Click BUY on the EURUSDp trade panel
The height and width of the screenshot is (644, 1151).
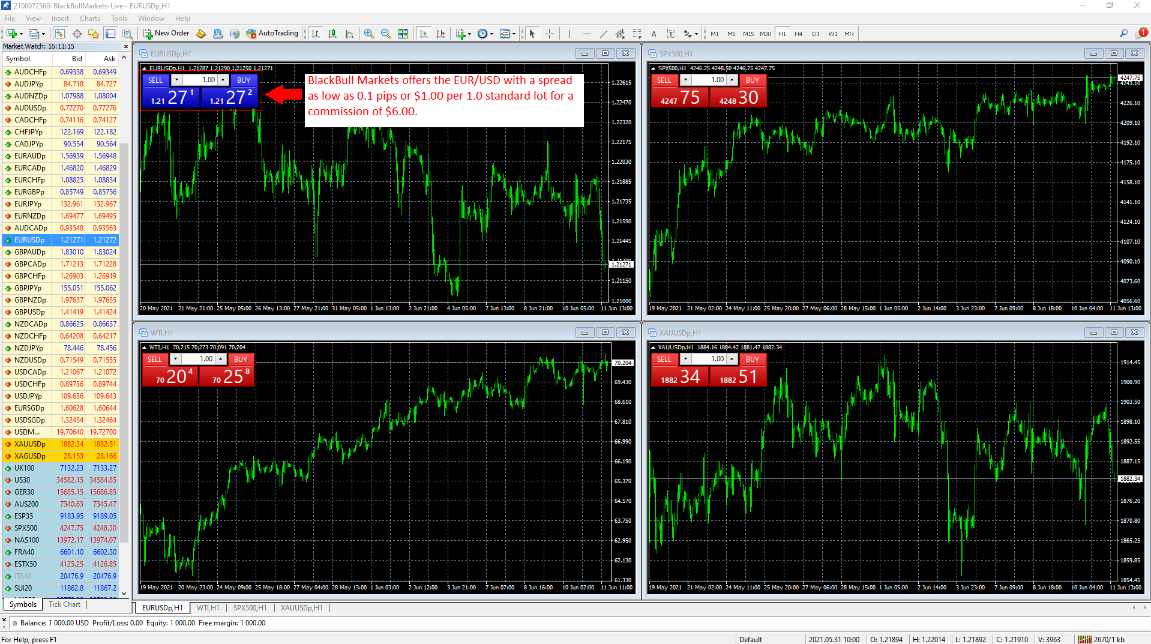[243, 79]
